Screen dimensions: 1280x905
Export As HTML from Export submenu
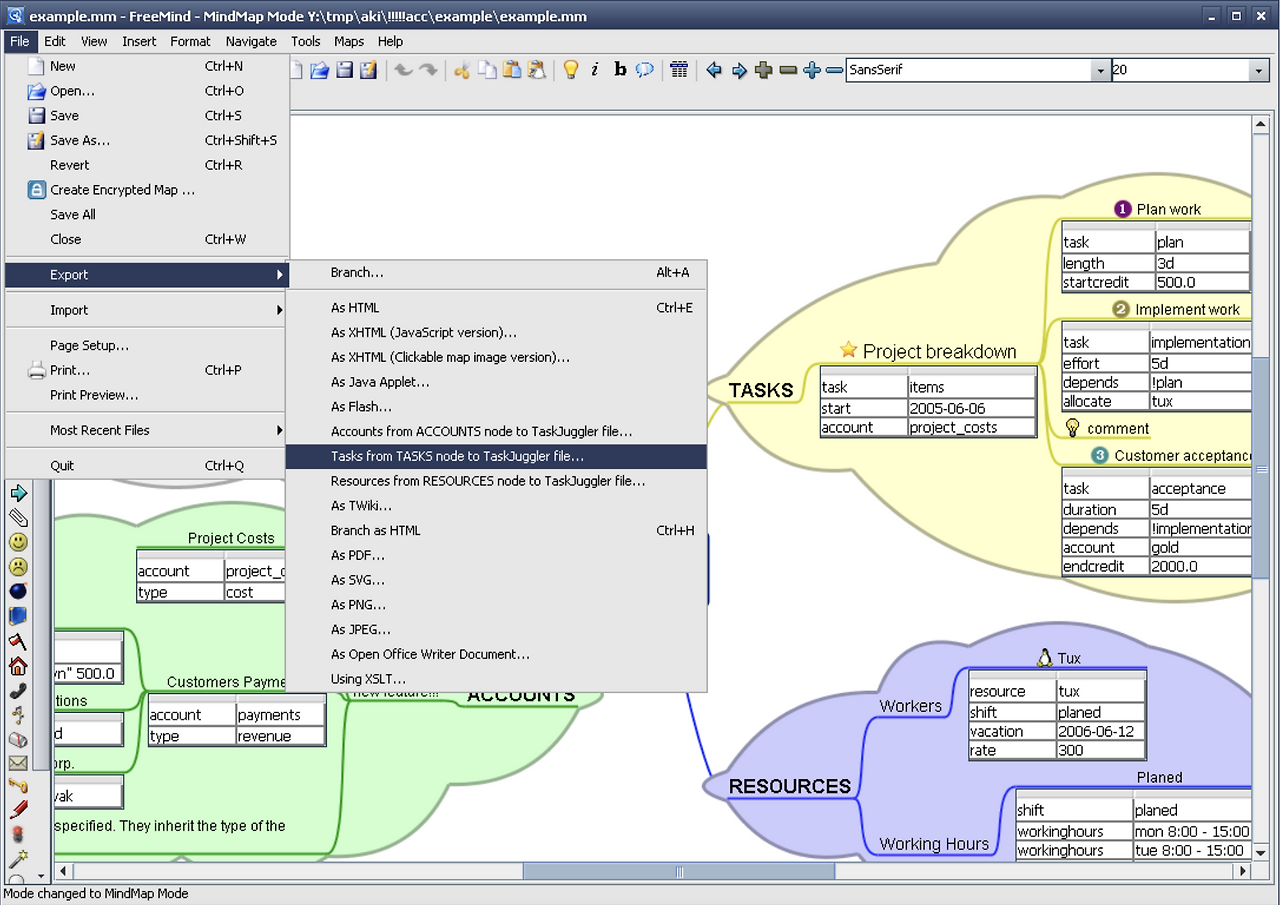(x=496, y=308)
